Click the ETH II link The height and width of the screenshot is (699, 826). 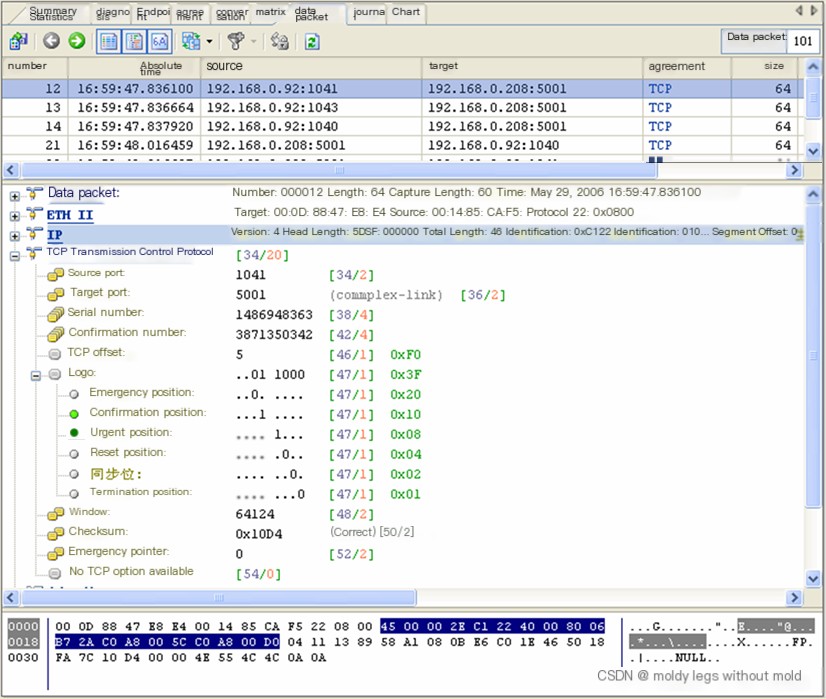pyautogui.click(x=70, y=215)
